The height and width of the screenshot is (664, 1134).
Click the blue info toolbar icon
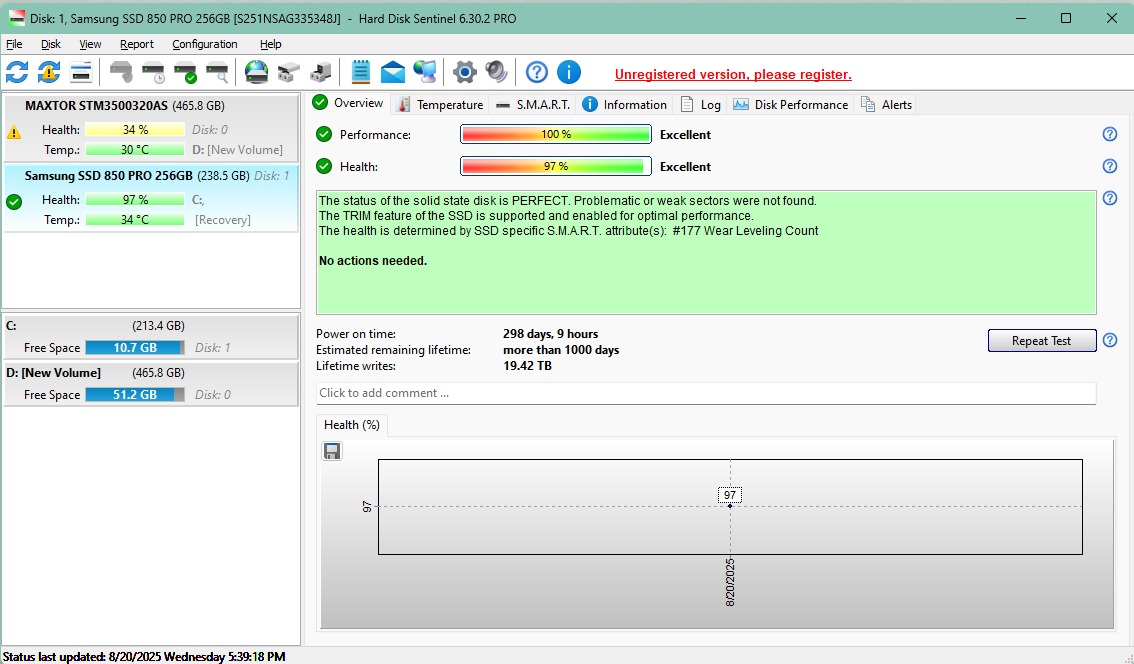(568, 72)
